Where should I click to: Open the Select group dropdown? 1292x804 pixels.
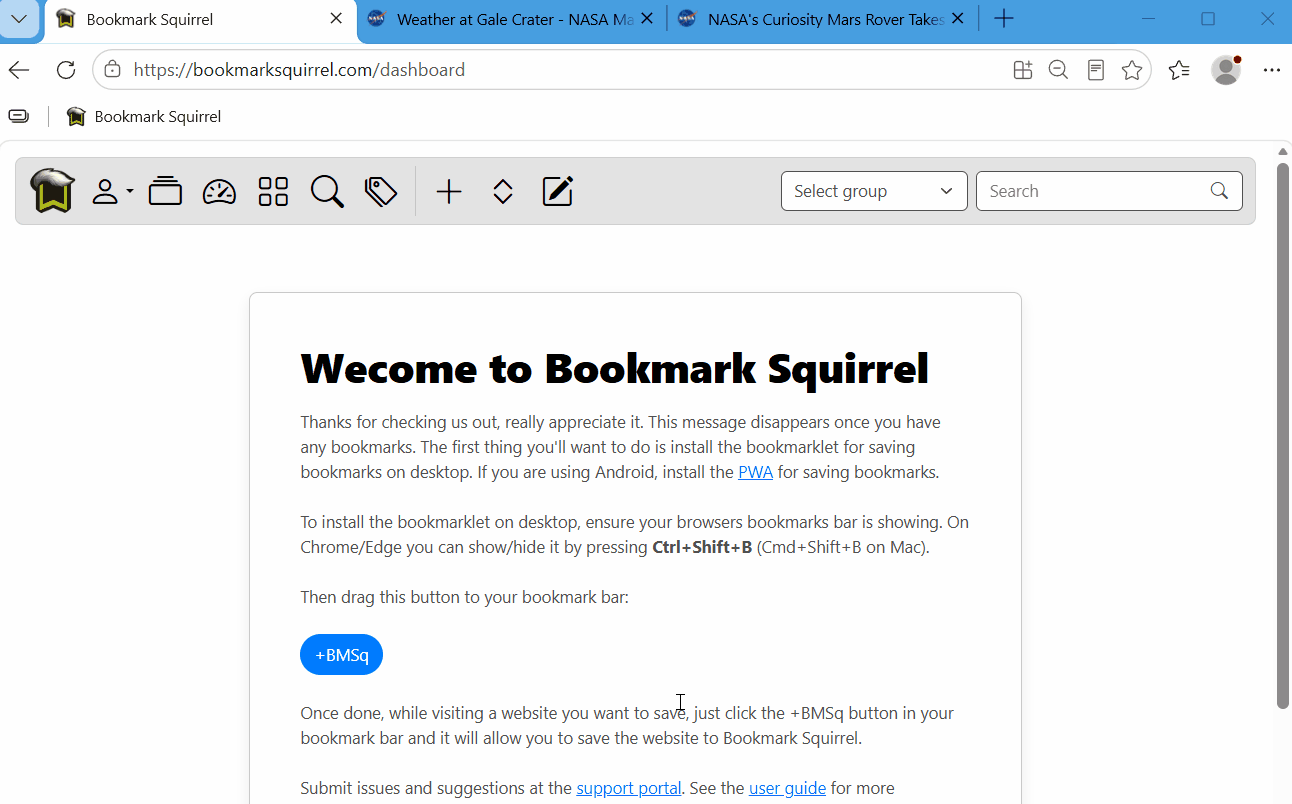pyautogui.click(x=874, y=191)
